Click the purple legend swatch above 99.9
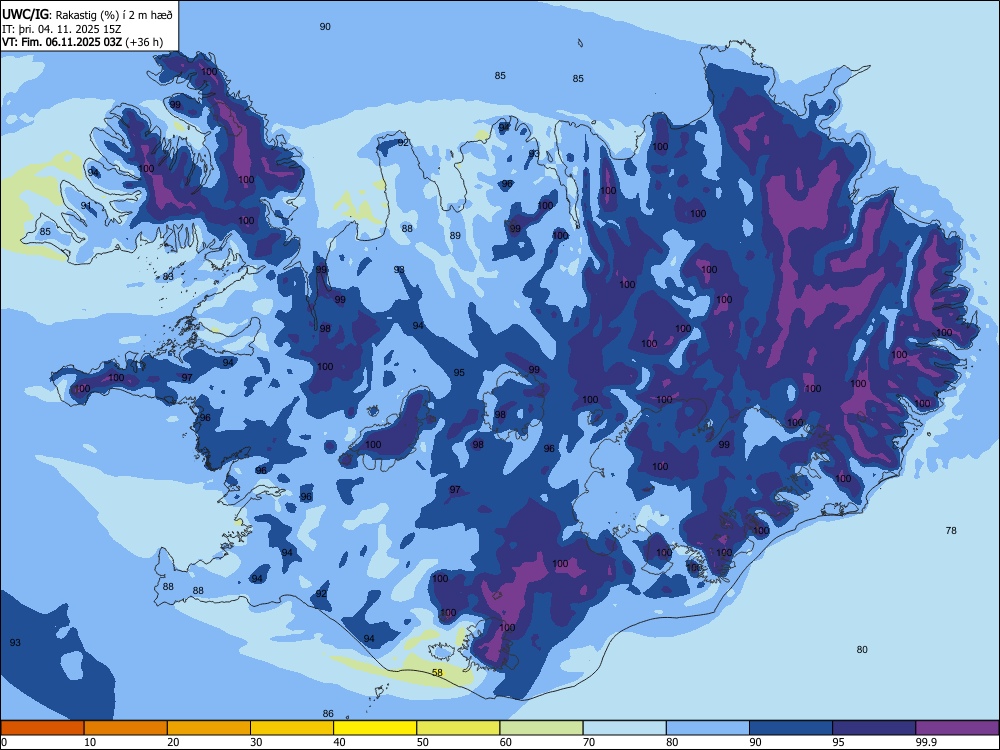Screen dimensions: 1000x750 pyautogui.click(x=957, y=728)
